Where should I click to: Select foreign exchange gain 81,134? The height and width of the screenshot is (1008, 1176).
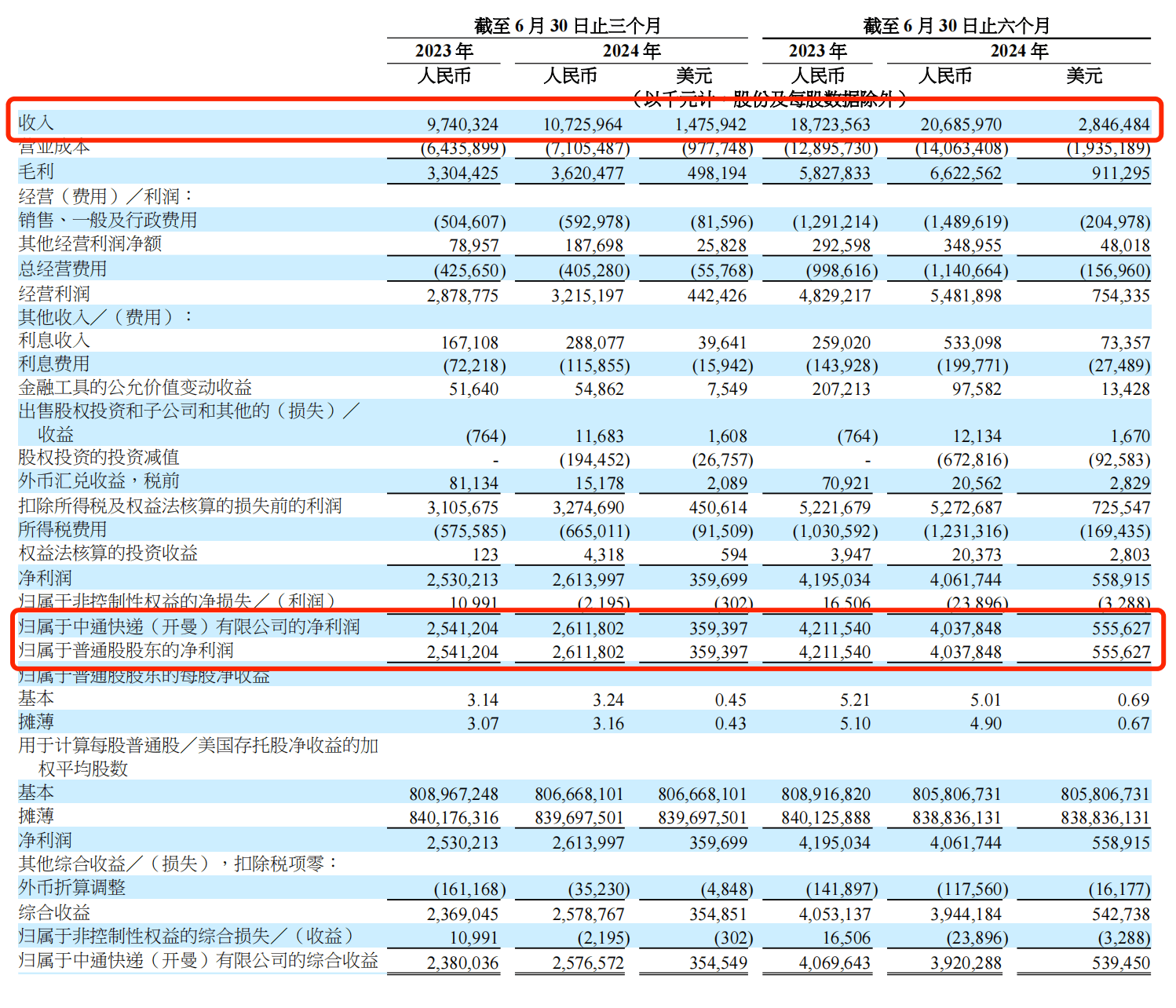[x=474, y=484]
